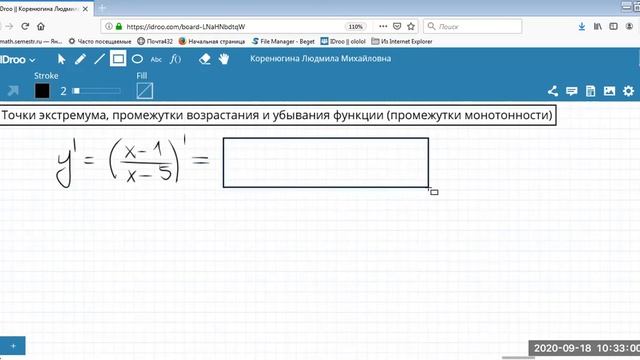Select the Ellipse shape tool
The height and width of the screenshot is (360, 640).
(x=137, y=59)
